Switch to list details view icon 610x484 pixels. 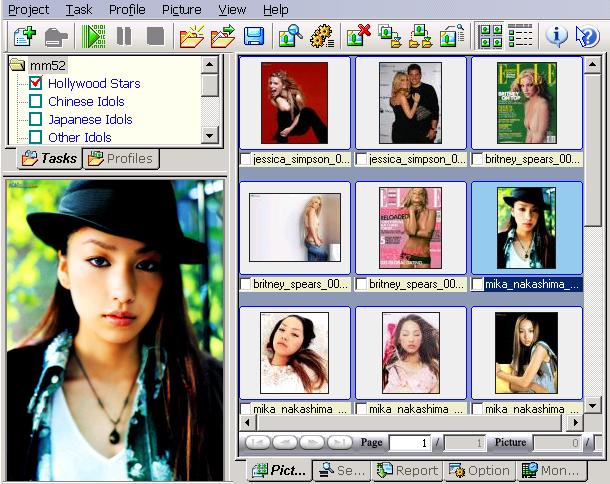520,36
